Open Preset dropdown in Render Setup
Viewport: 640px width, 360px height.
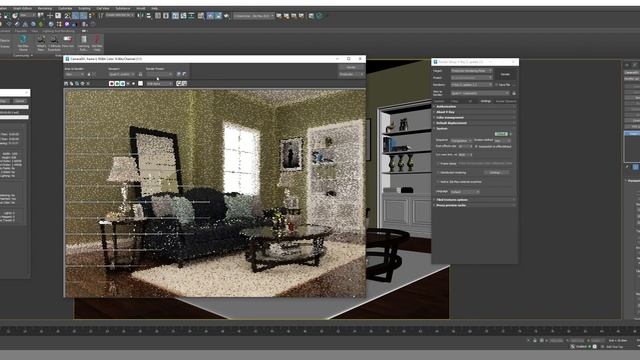(471, 78)
